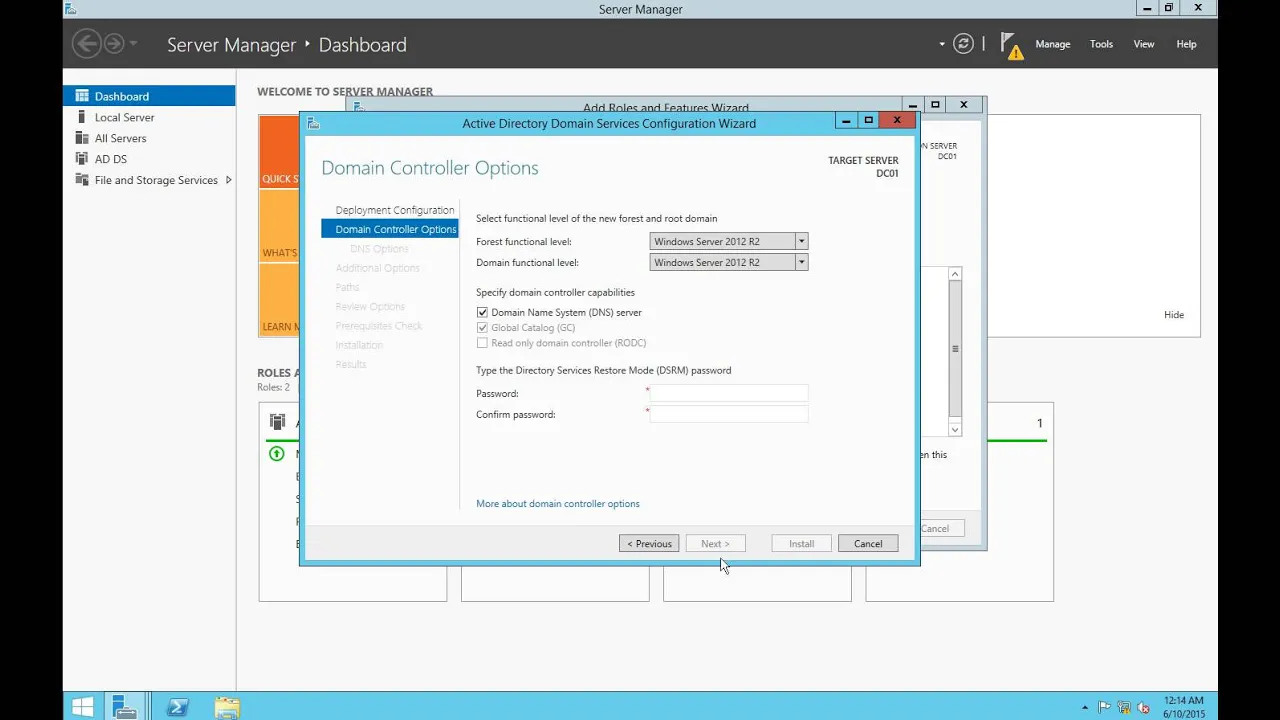
Task: Open the taskbar clock showing 12:14 AM
Action: 1184,707
